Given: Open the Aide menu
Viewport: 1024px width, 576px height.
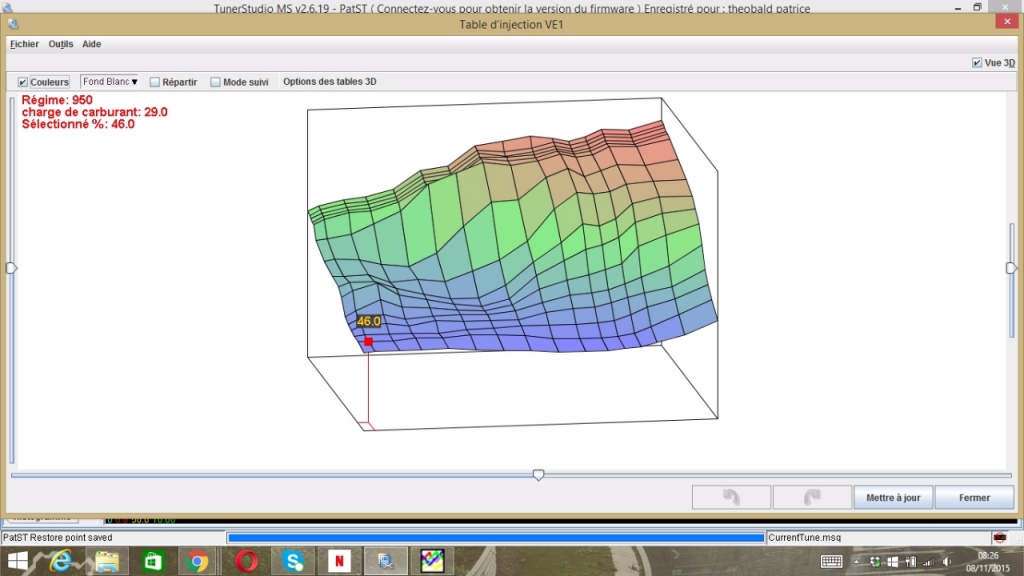Looking at the screenshot, I should (91, 44).
